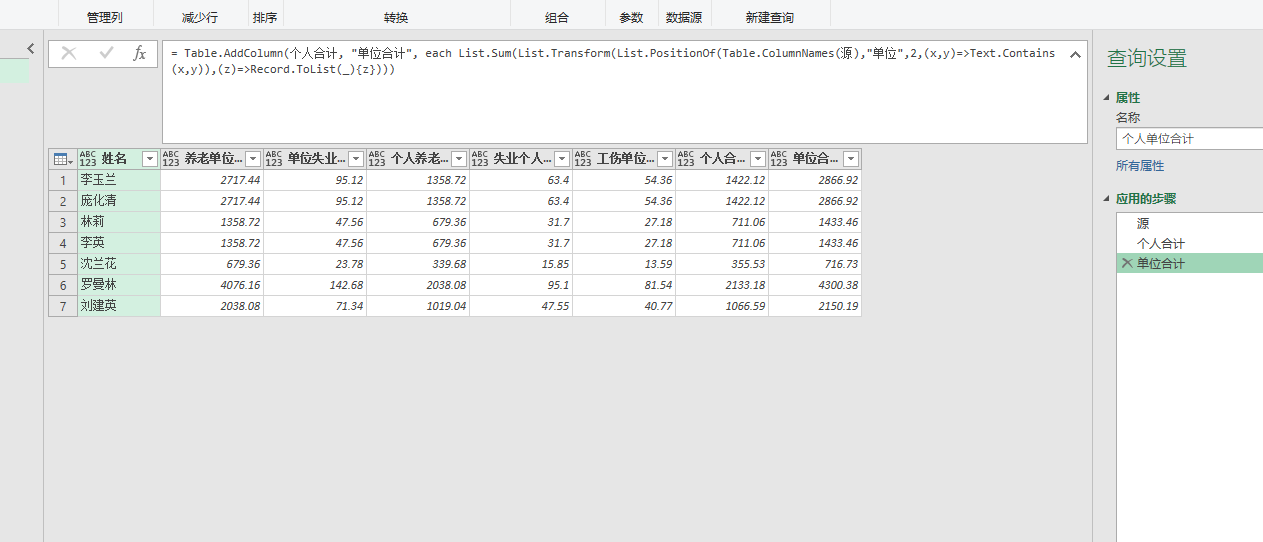1263x542 pixels.
Task: Select row number 5 header
Action: pos(62,264)
